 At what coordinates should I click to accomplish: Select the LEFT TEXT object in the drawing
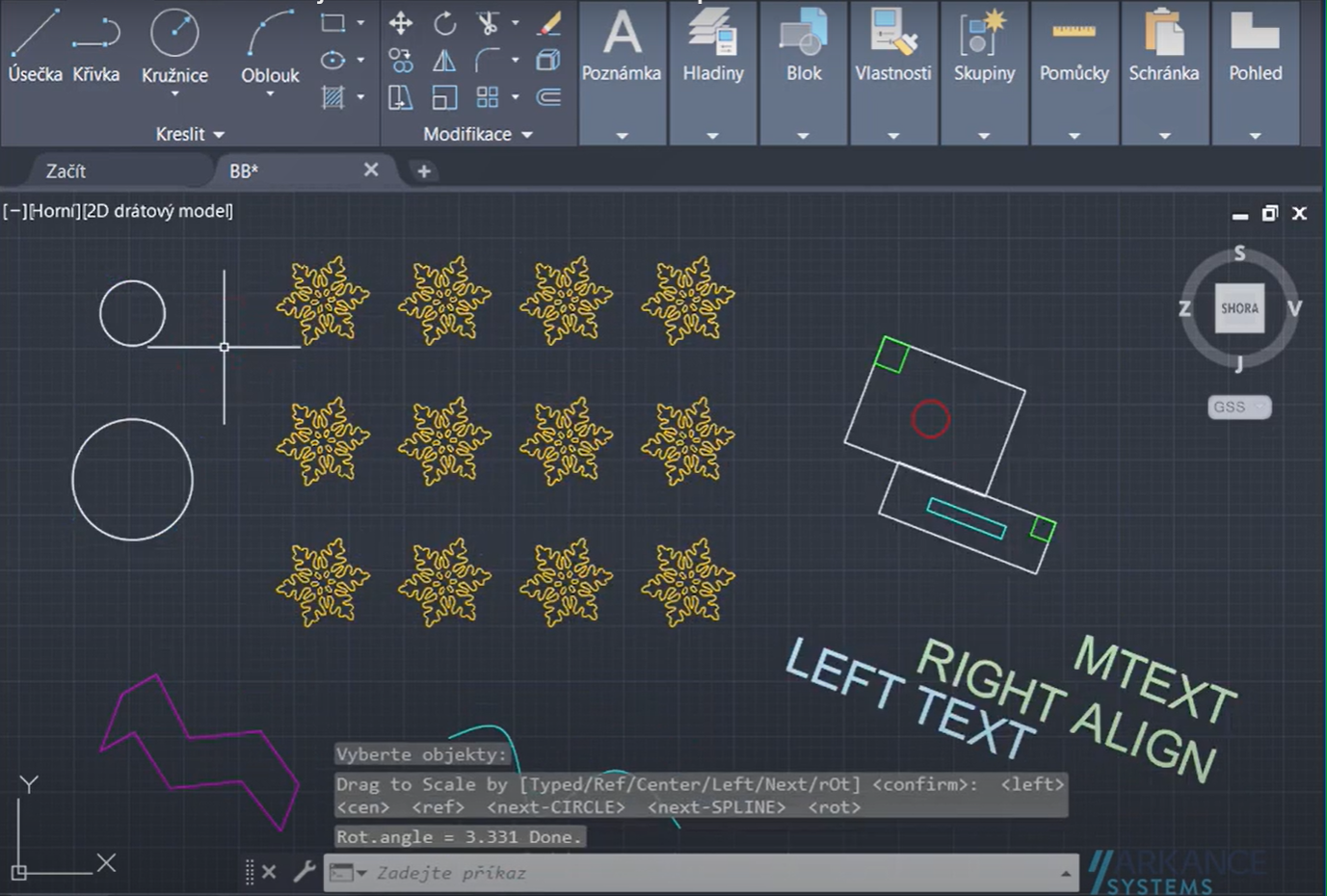tap(909, 699)
